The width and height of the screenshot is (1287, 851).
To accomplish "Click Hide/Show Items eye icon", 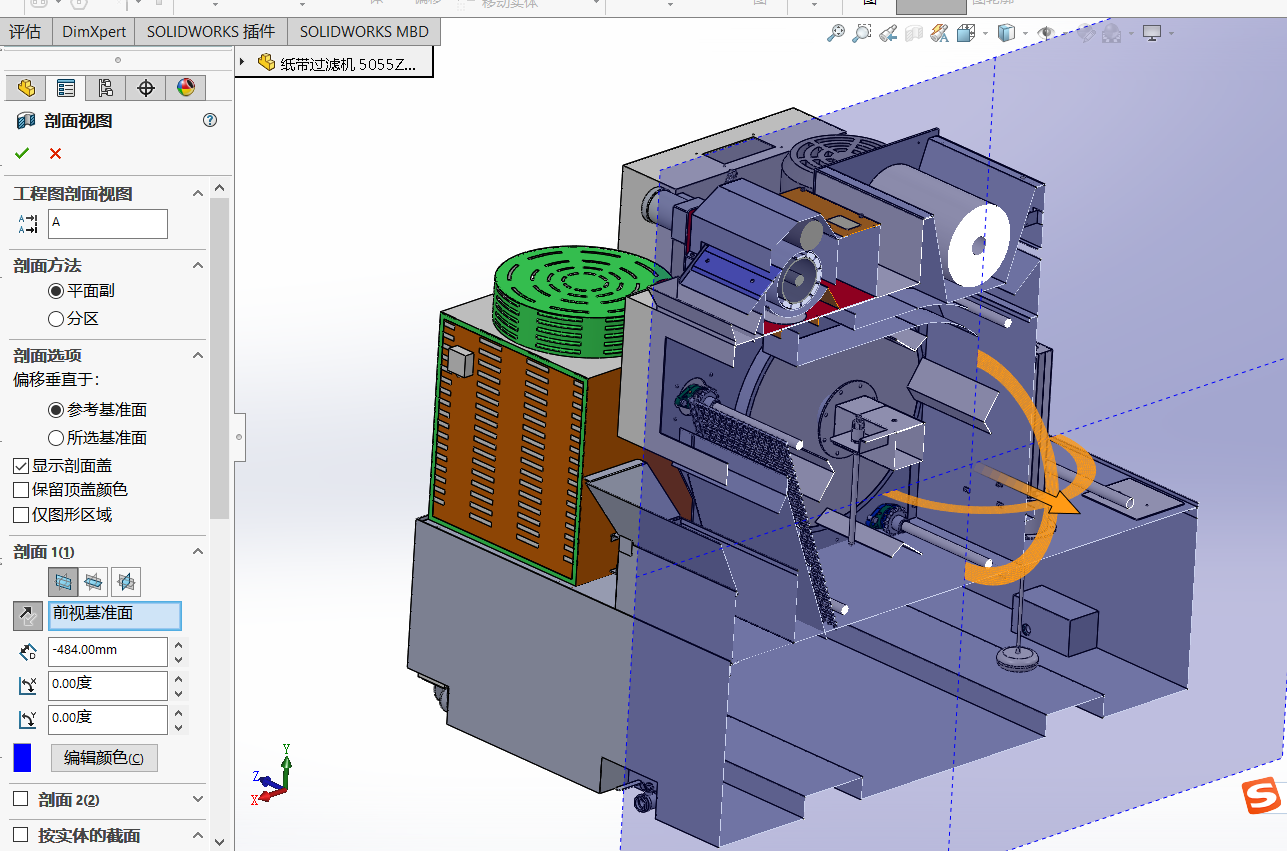I will click(x=1046, y=33).
